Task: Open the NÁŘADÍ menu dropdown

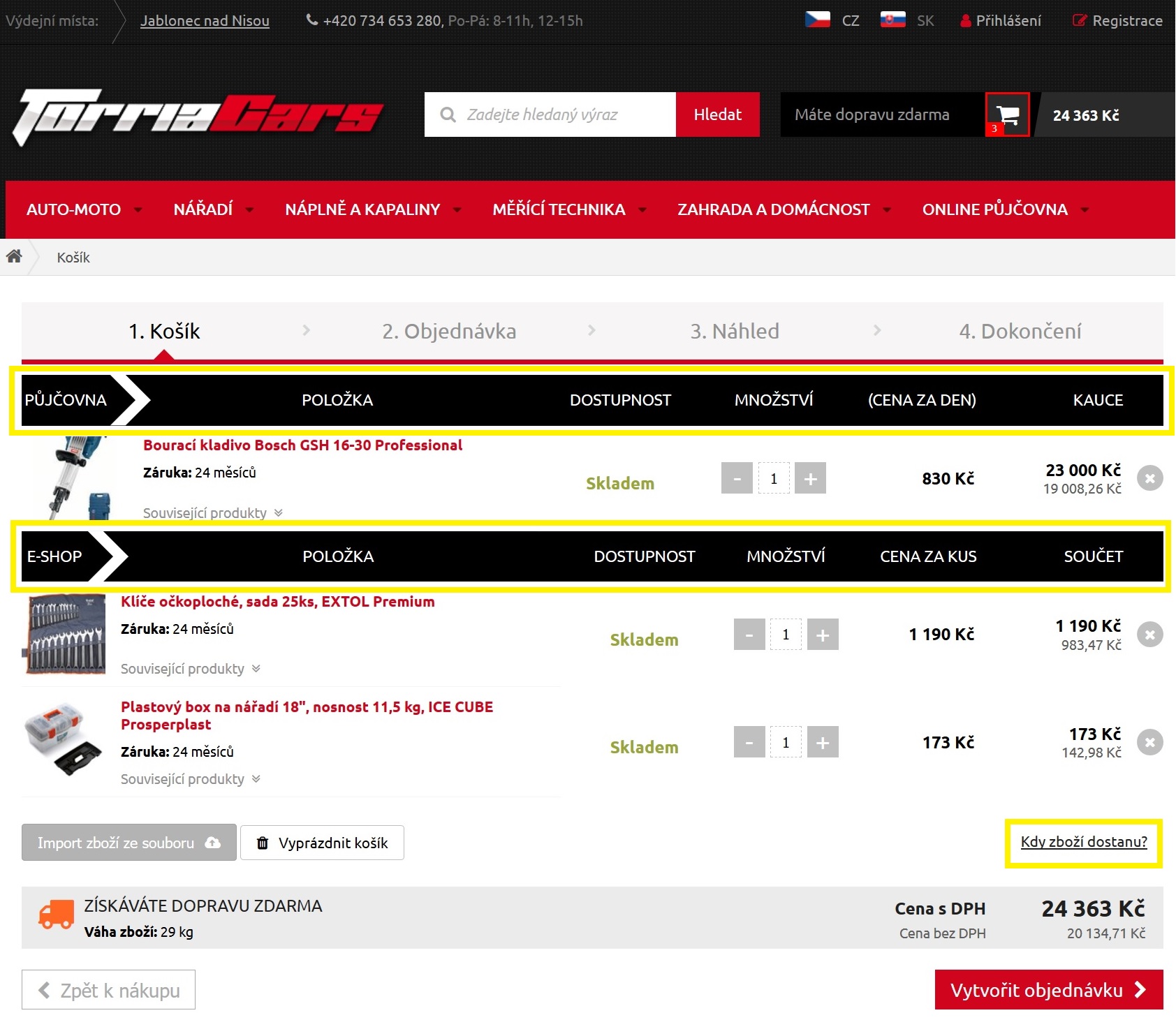Action: (214, 209)
